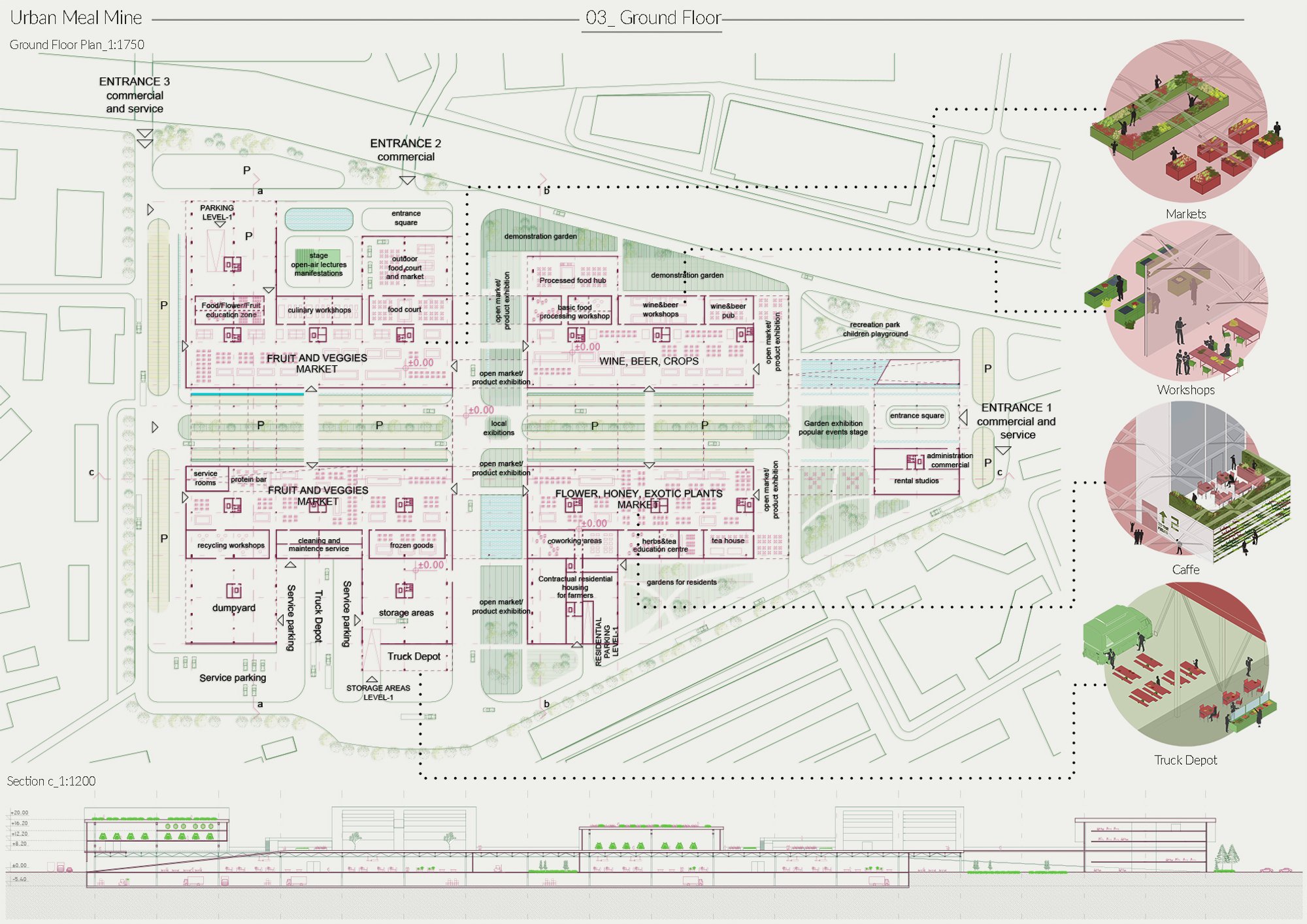Click the Storage Areas Level-1 arrow
Screen dimensions: 1307x924
click(x=372, y=680)
